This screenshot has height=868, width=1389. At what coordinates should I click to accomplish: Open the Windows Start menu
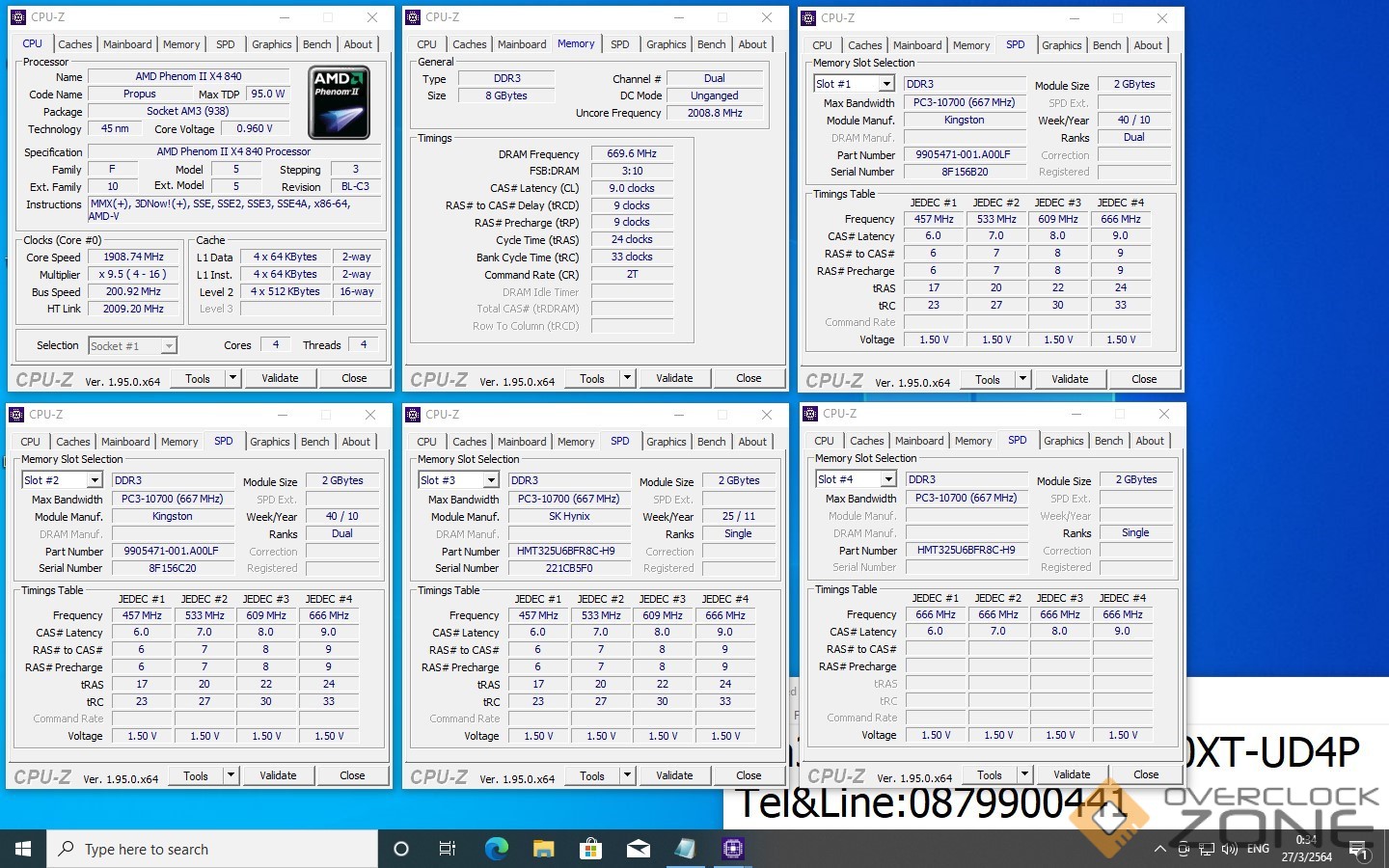point(23,849)
